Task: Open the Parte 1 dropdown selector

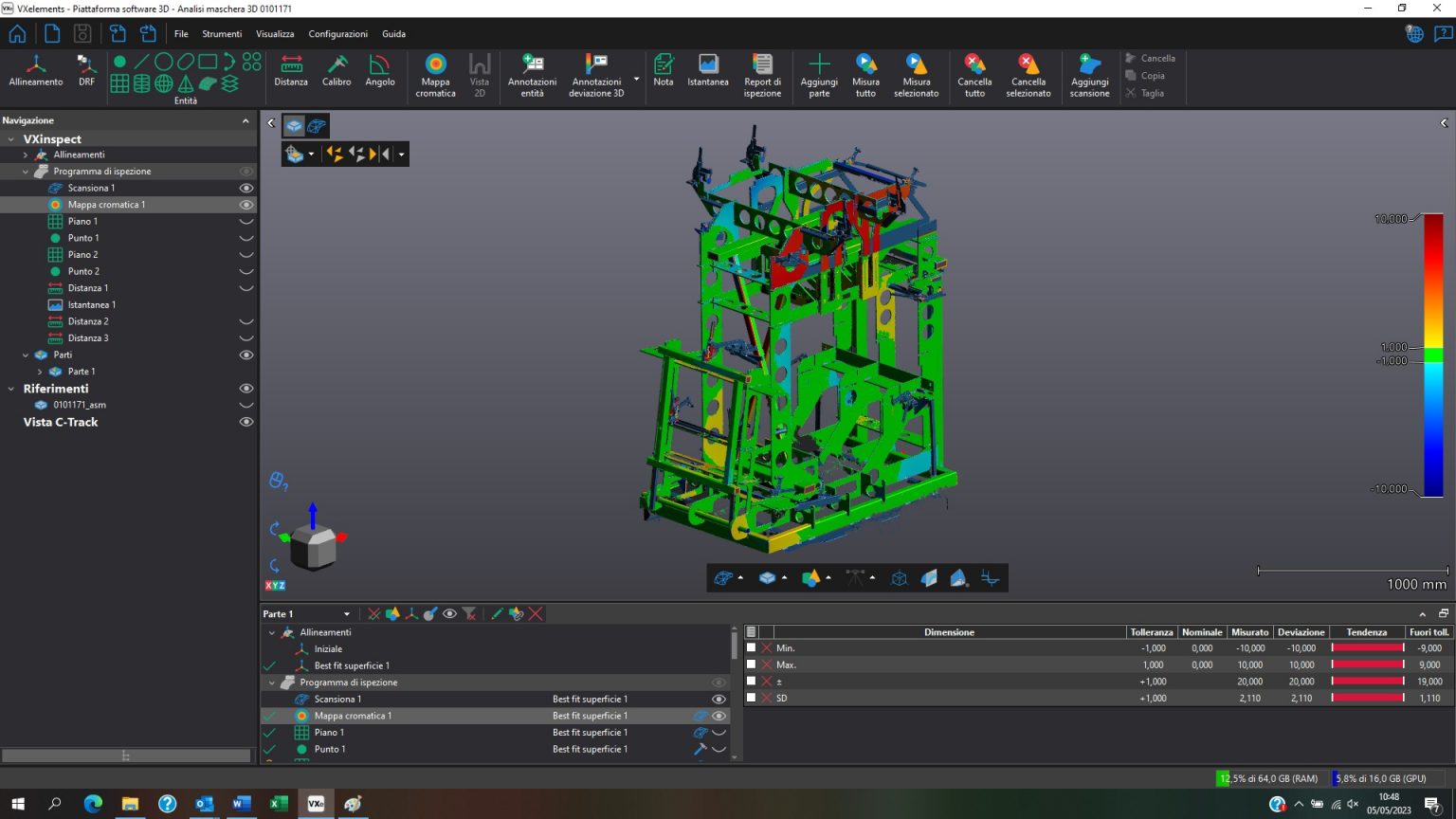Action: [x=346, y=613]
